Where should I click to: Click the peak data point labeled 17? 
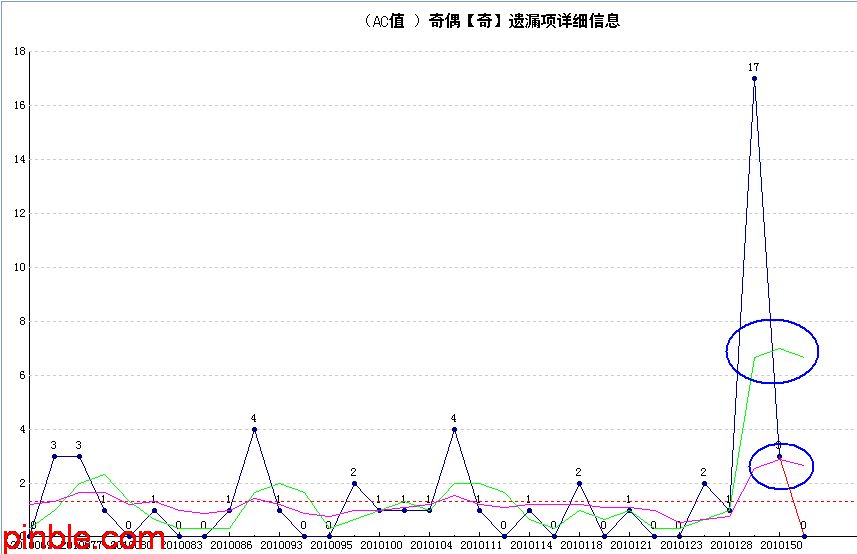(754, 78)
